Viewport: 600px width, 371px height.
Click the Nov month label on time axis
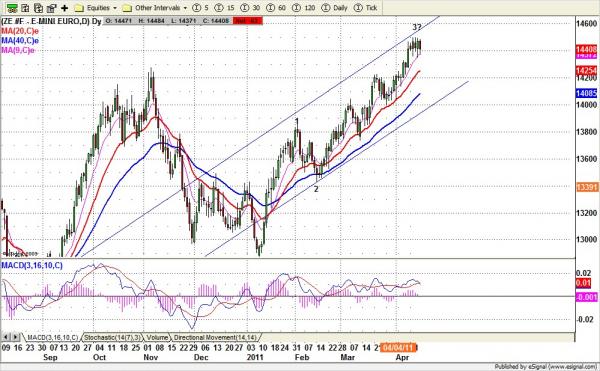click(151, 357)
